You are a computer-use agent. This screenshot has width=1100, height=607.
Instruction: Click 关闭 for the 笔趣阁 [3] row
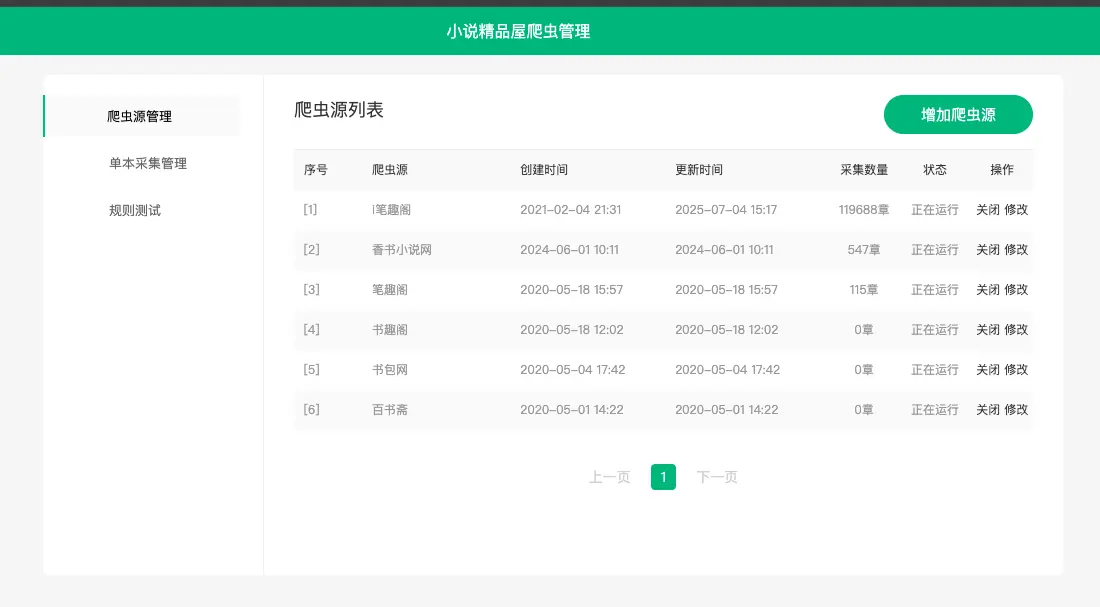[988, 290]
